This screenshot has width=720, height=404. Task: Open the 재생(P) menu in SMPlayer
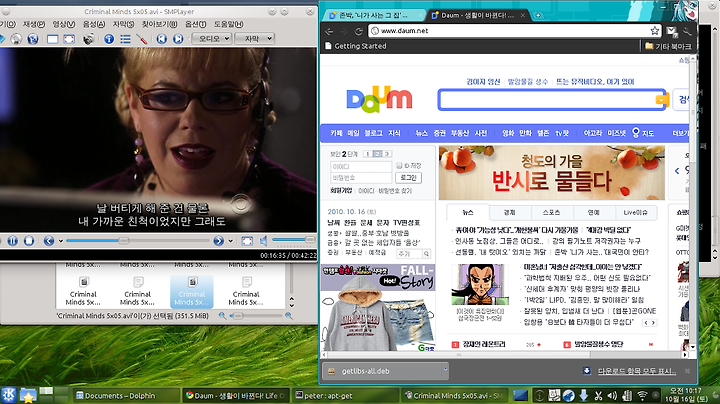(34, 24)
